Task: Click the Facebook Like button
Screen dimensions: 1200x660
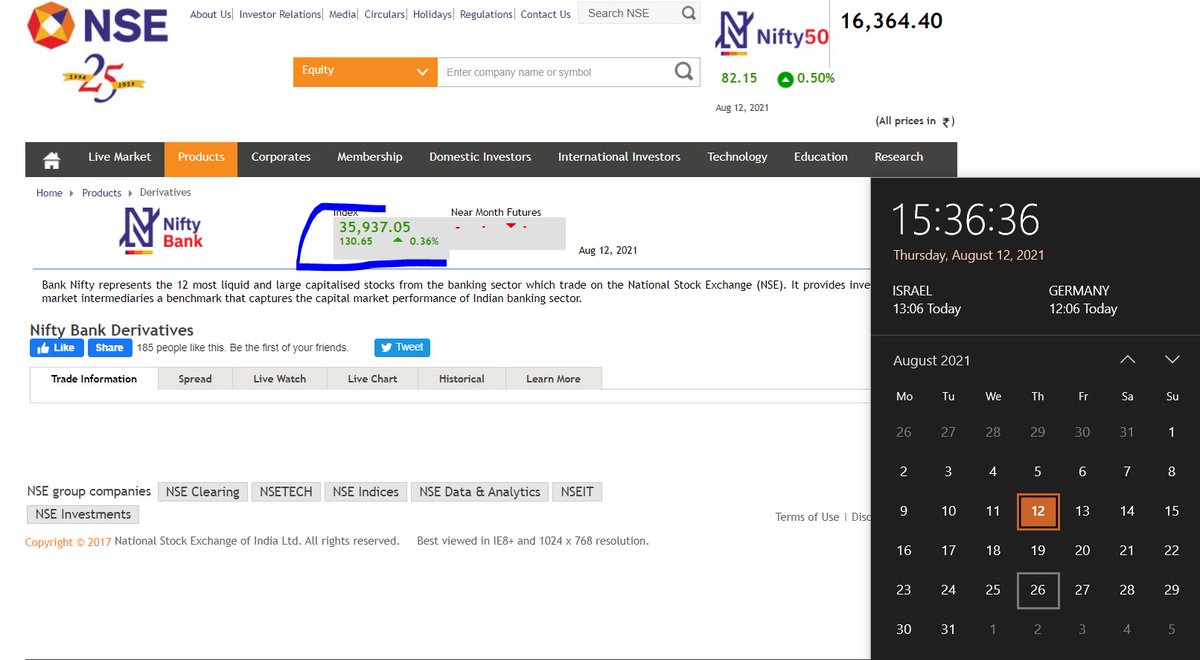Action: click(55, 348)
